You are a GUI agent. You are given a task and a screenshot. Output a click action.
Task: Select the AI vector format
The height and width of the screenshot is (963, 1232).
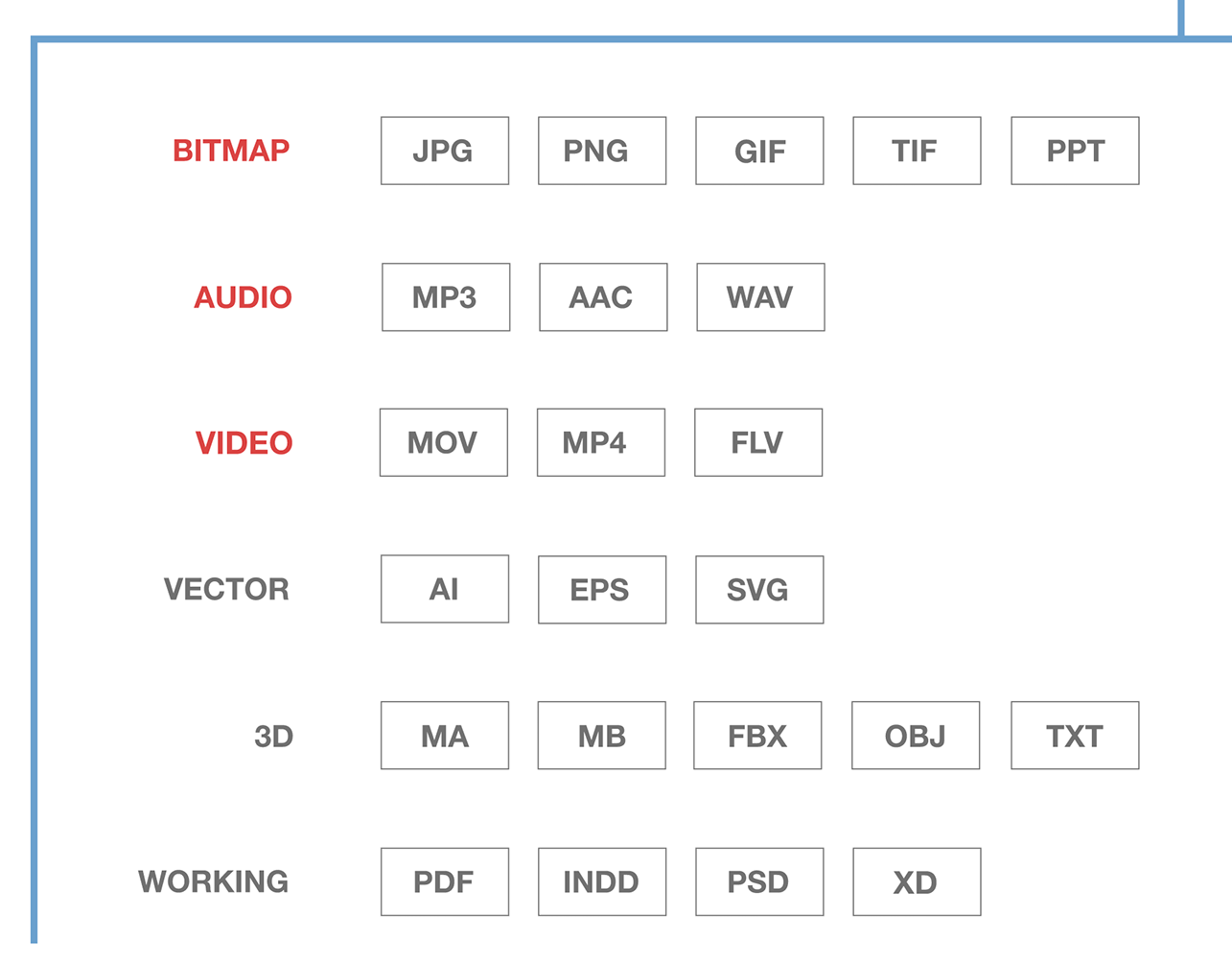click(445, 589)
